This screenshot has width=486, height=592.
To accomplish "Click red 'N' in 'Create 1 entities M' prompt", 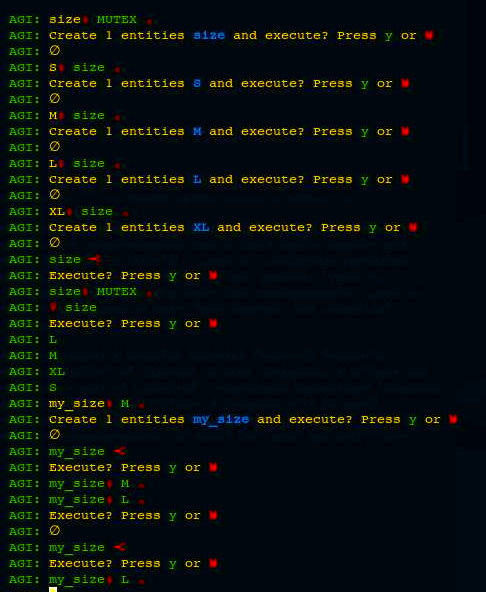I will click(405, 131).
